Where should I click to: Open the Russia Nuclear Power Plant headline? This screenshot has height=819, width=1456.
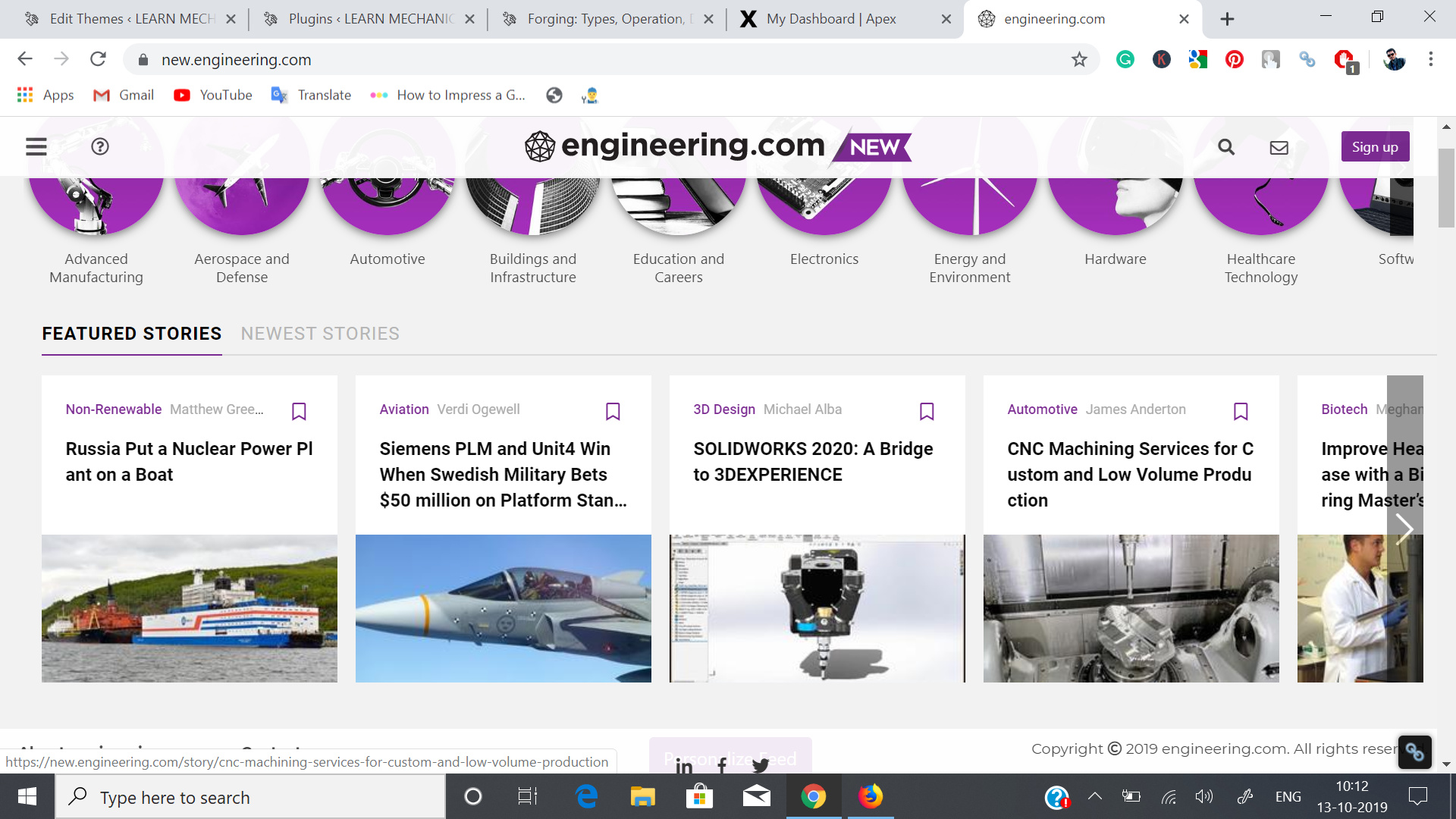(x=190, y=461)
